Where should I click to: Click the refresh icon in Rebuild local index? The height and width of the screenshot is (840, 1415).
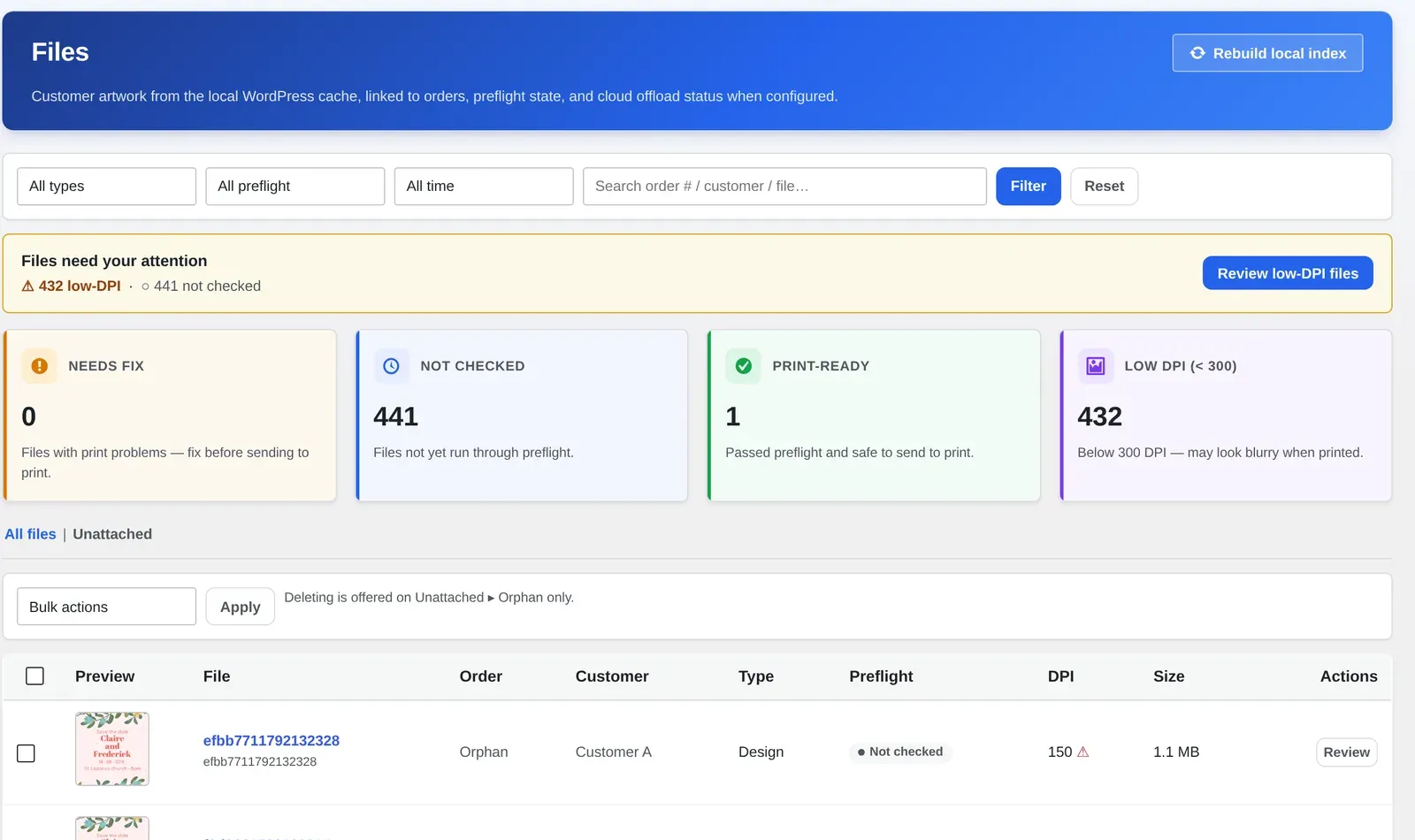point(1197,53)
